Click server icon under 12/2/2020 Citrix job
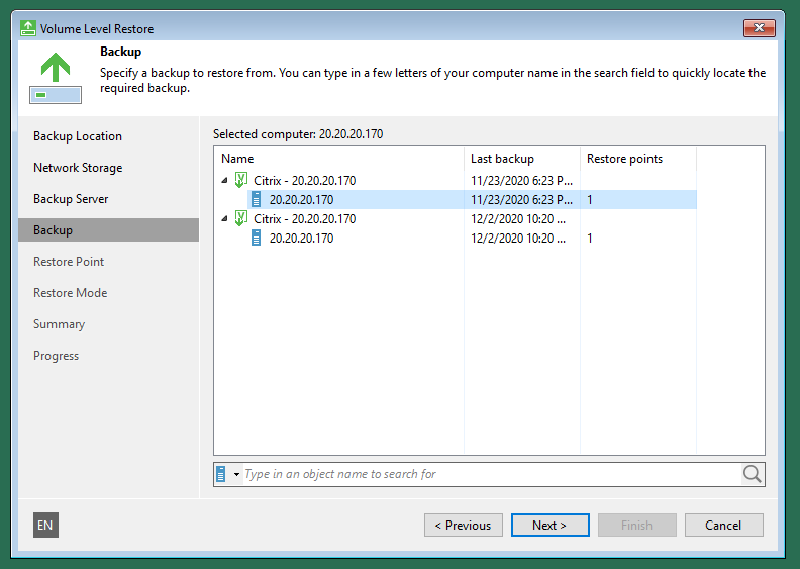800x569 pixels. 257,238
